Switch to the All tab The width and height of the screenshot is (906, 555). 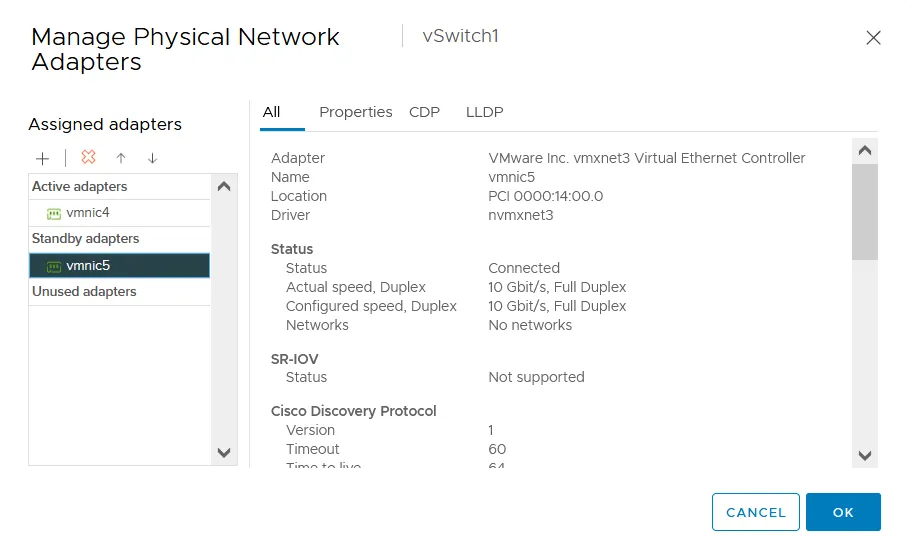pos(271,112)
